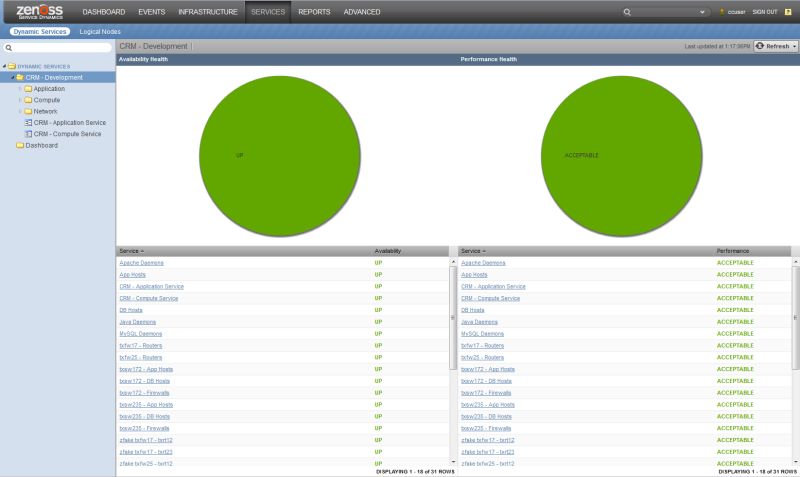Open the Refresh button dropdown arrow
Image resolution: width=800 pixels, height=477 pixels.
click(x=794, y=46)
